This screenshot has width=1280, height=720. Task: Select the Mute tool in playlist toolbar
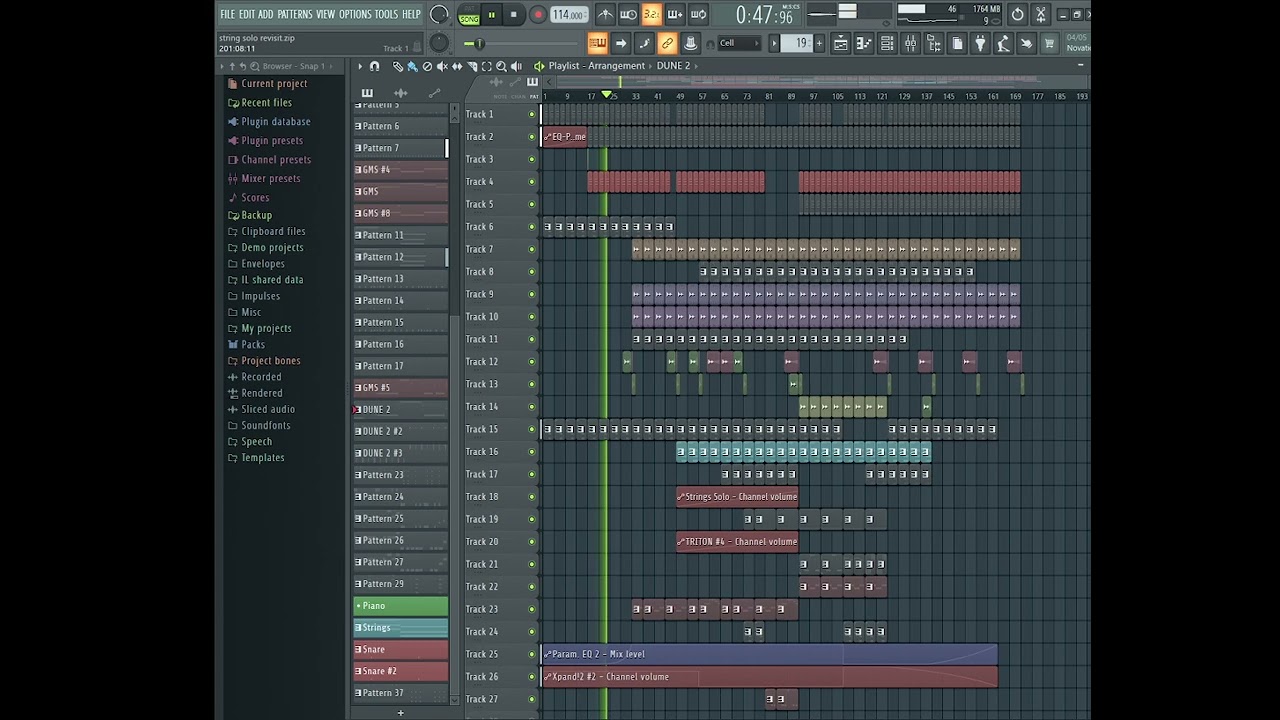coord(442,66)
